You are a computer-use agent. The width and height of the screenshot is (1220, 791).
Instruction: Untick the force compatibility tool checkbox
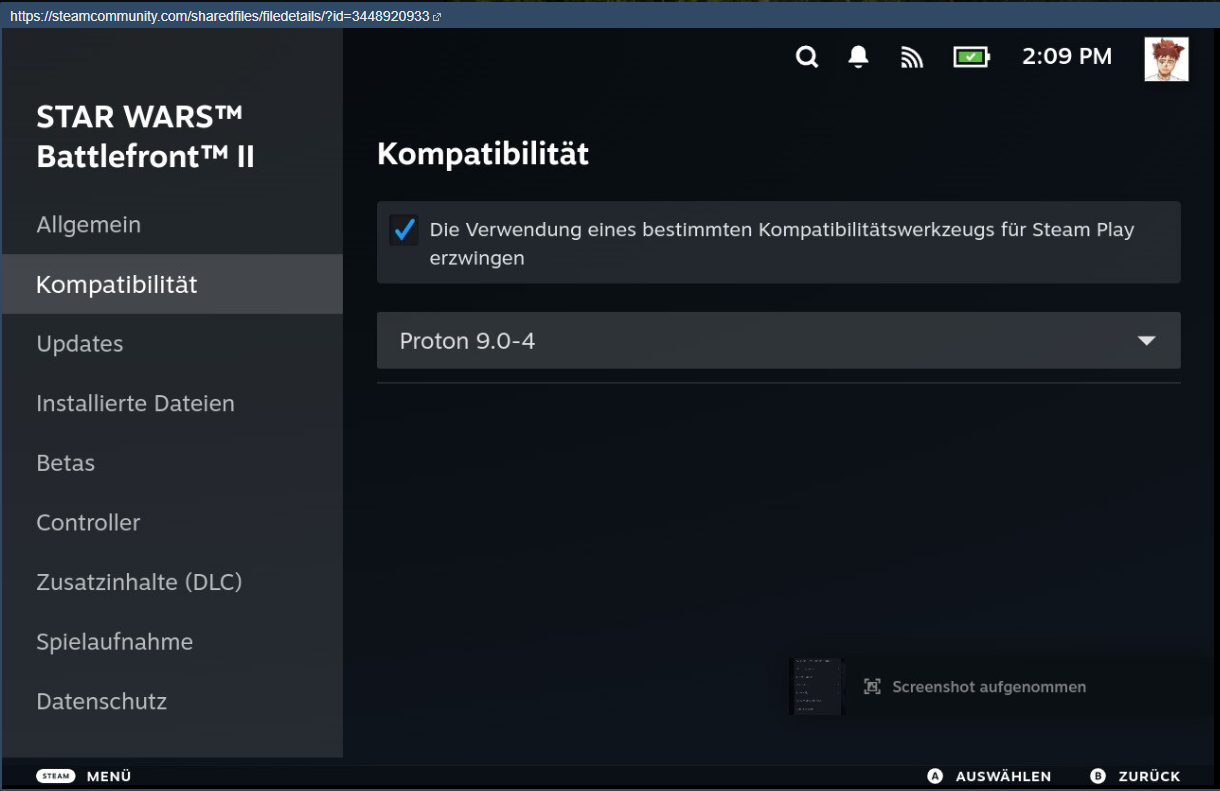(x=404, y=230)
